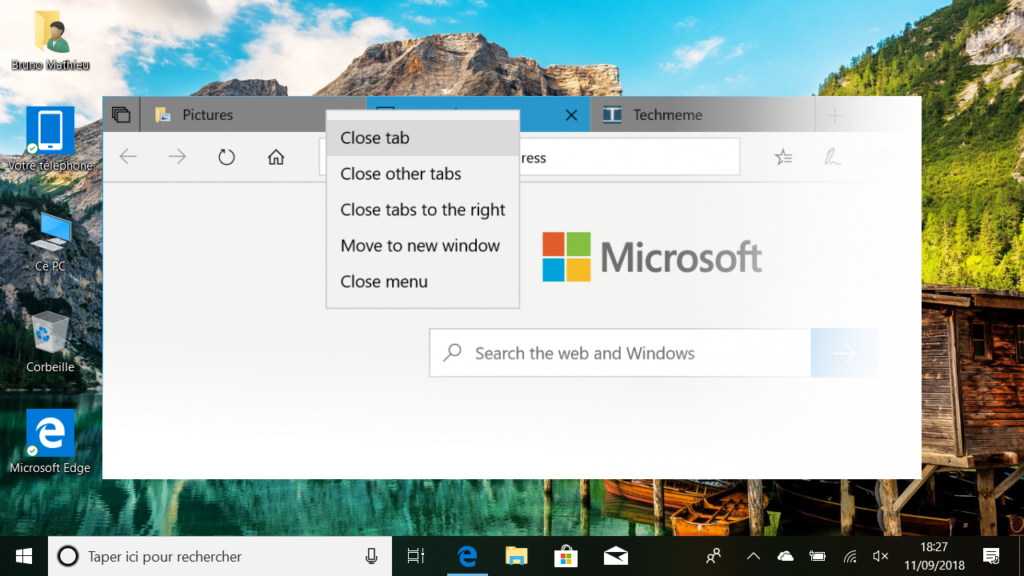Open Microsoft Store from the taskbar

coord(566,556)
